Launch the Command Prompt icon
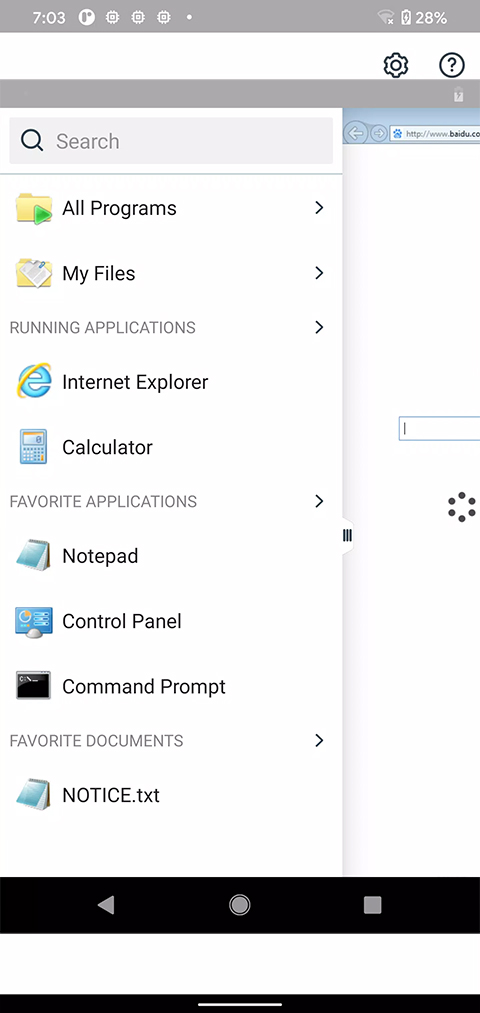 [x=34, y=685]
